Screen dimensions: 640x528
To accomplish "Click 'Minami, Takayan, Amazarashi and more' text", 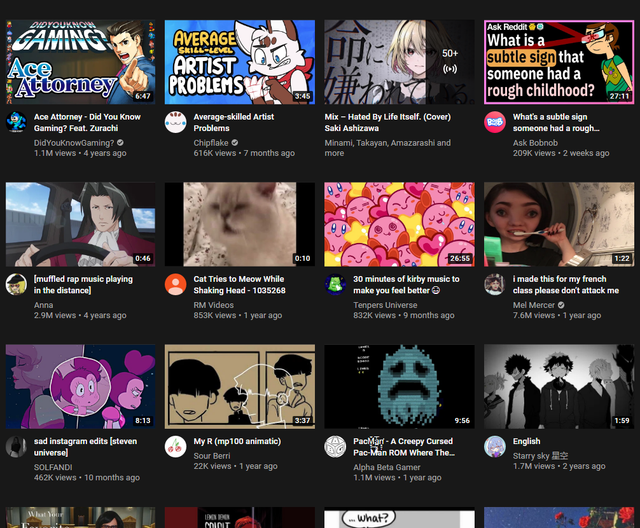I will click(x=388, y=148).
